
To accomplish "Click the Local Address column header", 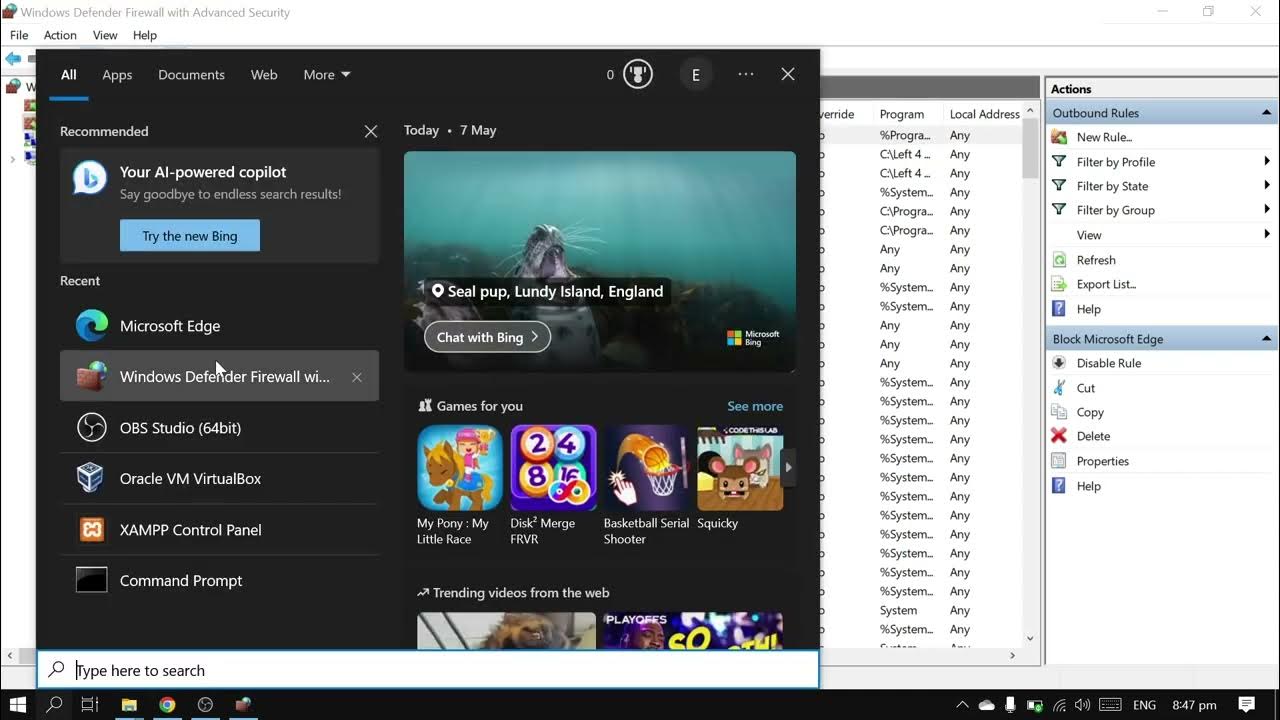I will [984, 114].
